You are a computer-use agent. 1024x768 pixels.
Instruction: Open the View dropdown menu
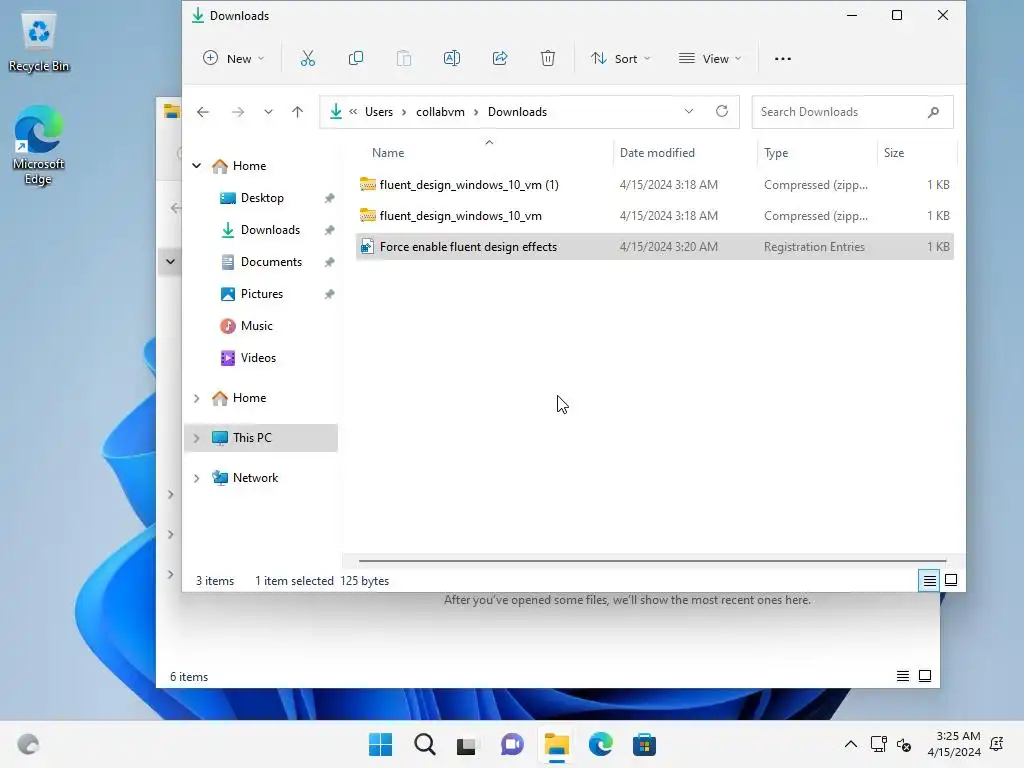pos(710,59)
